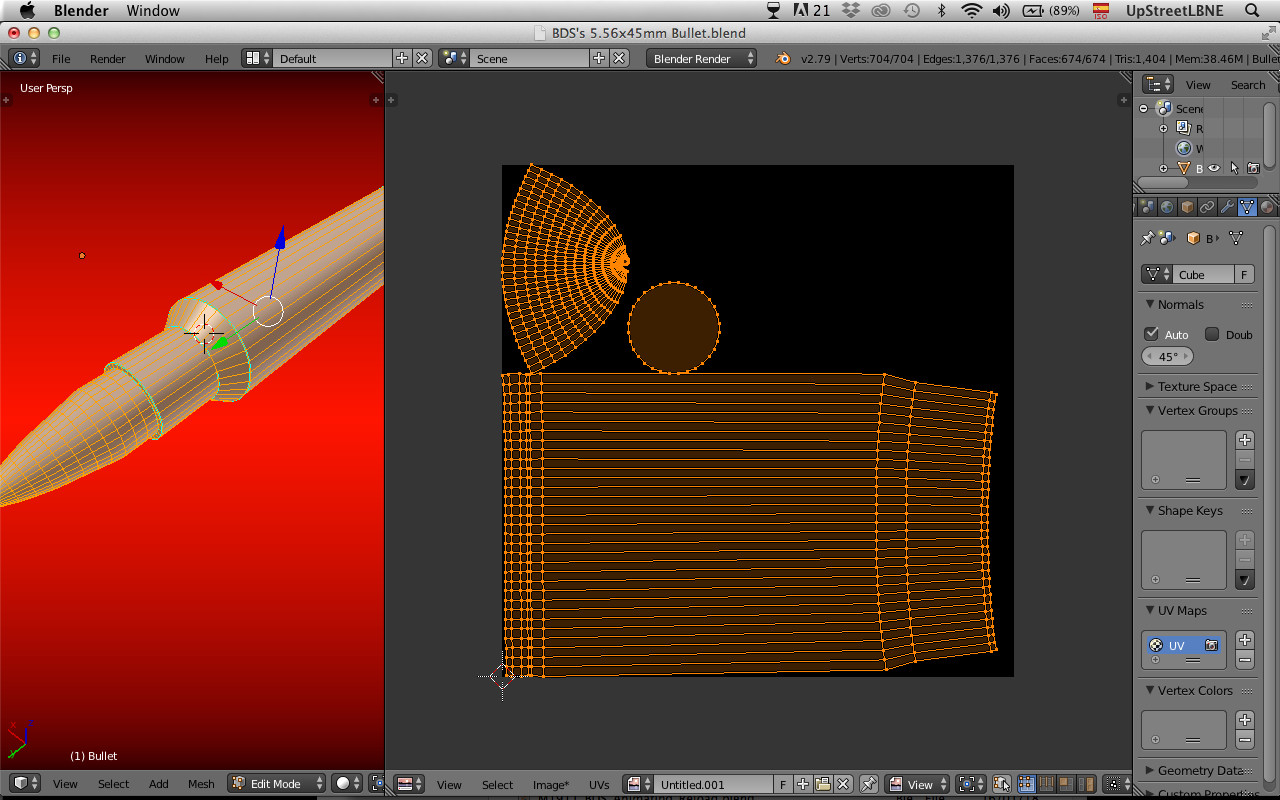
Task: Switch to Mesh Data properties tab
Action: point(1247,207)
